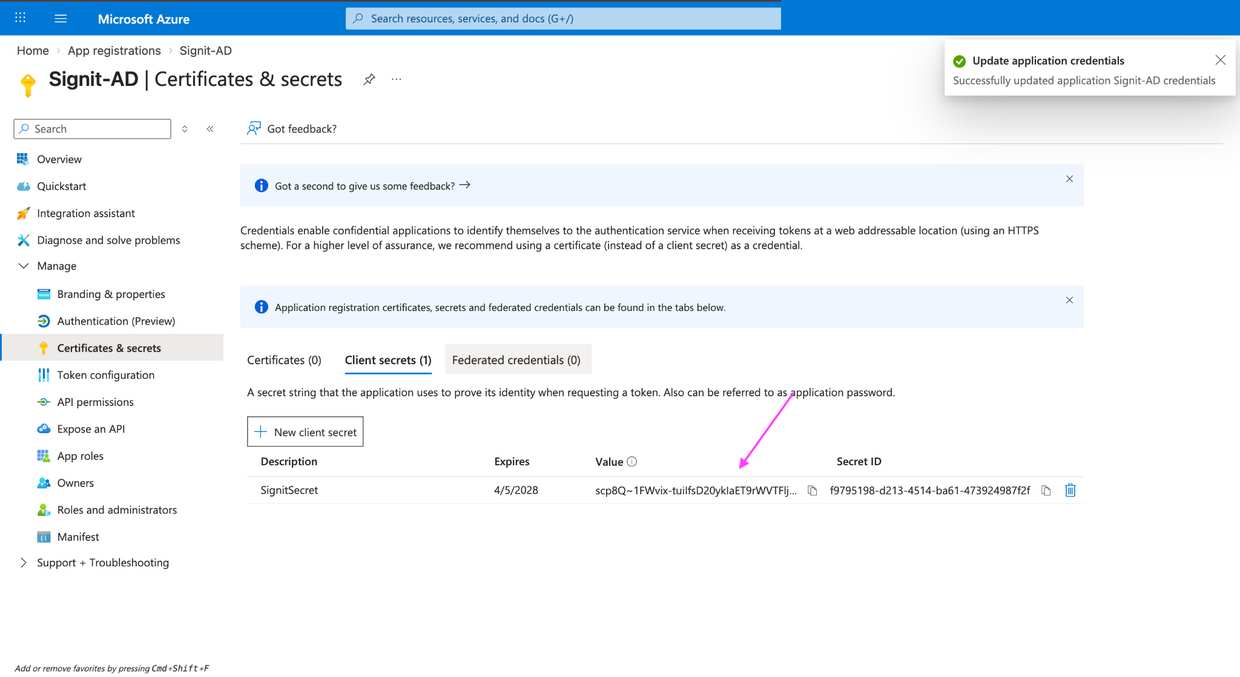The height and width of the screenshot is (677, 1240).
Task: Select the Secret ID f9795198-d213 text
Action: [930, 490]
